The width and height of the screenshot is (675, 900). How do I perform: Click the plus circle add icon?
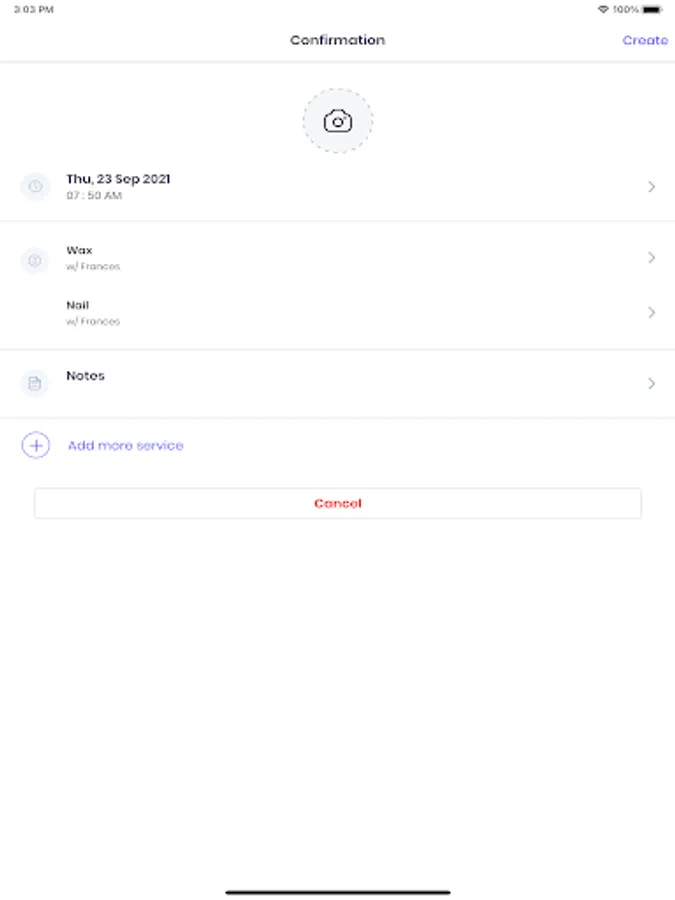point(35,446)
